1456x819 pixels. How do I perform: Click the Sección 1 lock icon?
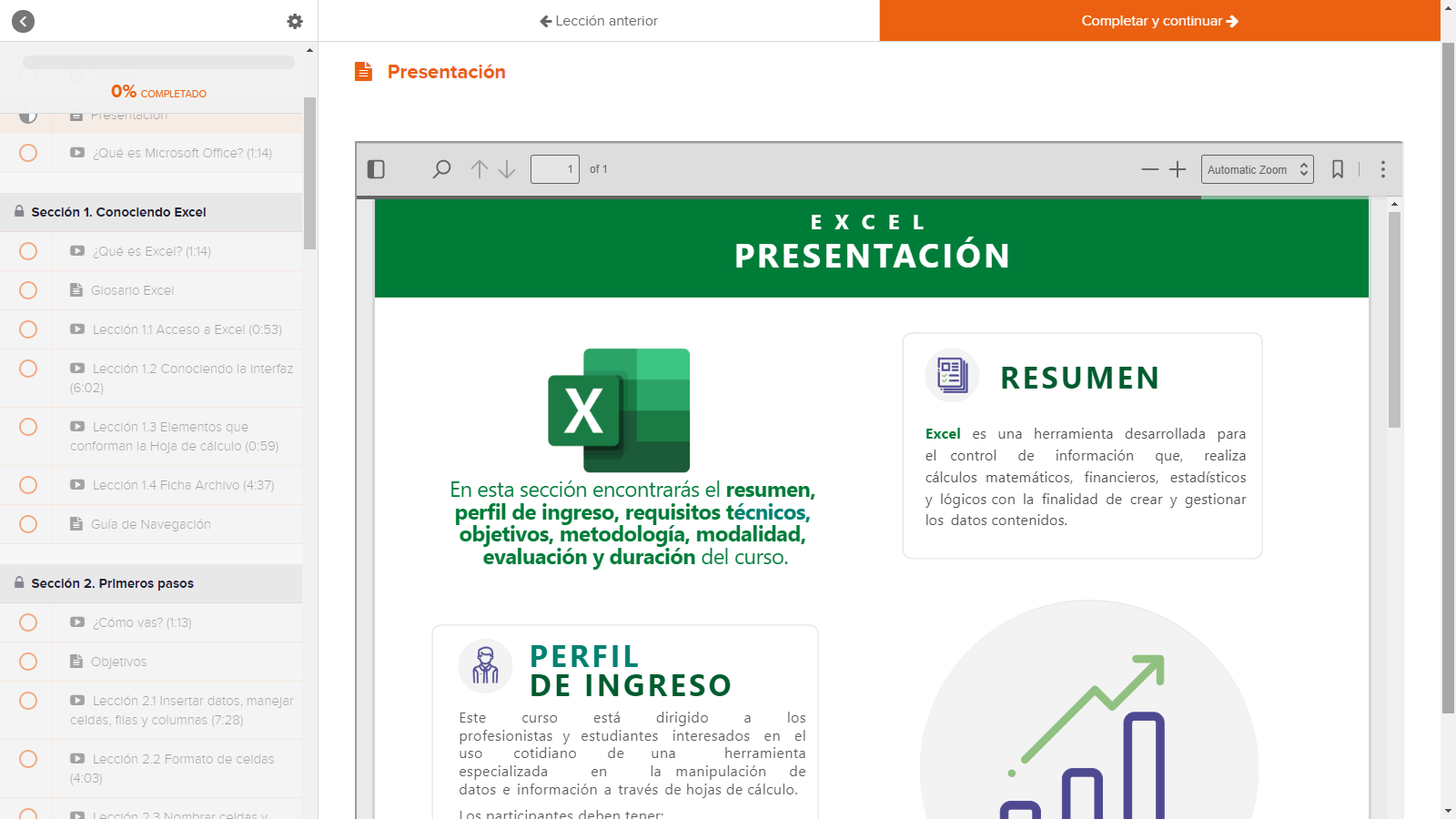[x=19, y=211]
